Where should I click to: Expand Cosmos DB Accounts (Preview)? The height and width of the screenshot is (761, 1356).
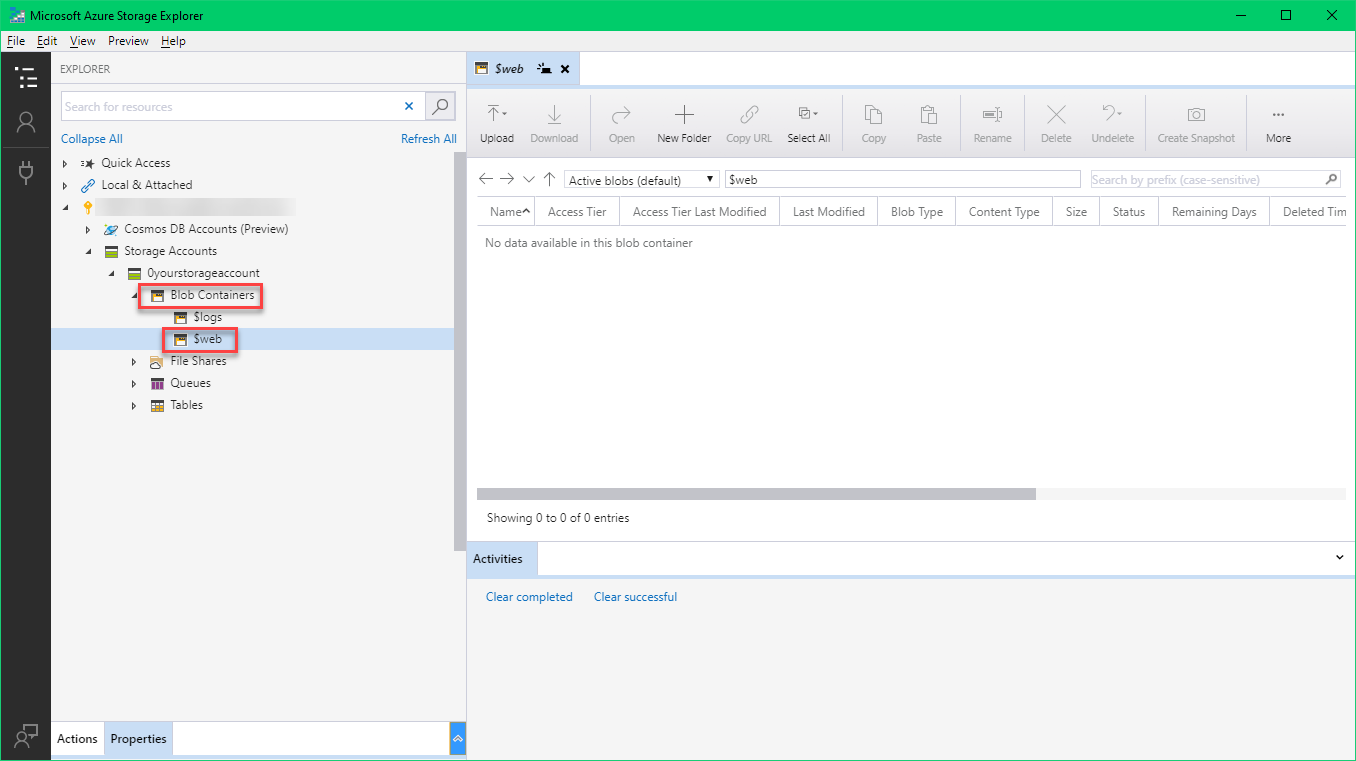pos(88,229)
